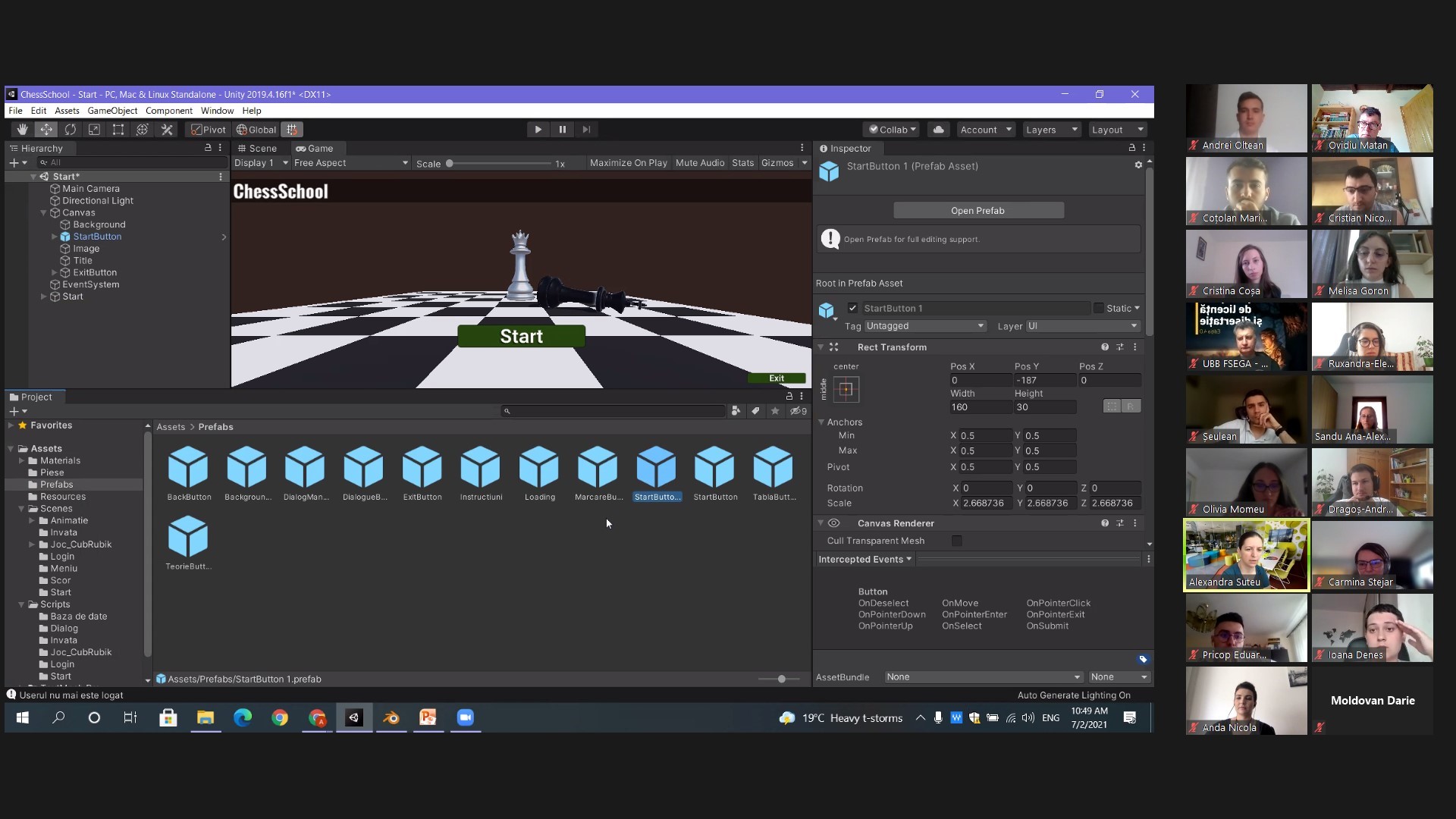Toggle Cull Transparent Mesh checkbox
The height and width of the screenshot is (819, 1456).
click(x=956, y=541)
